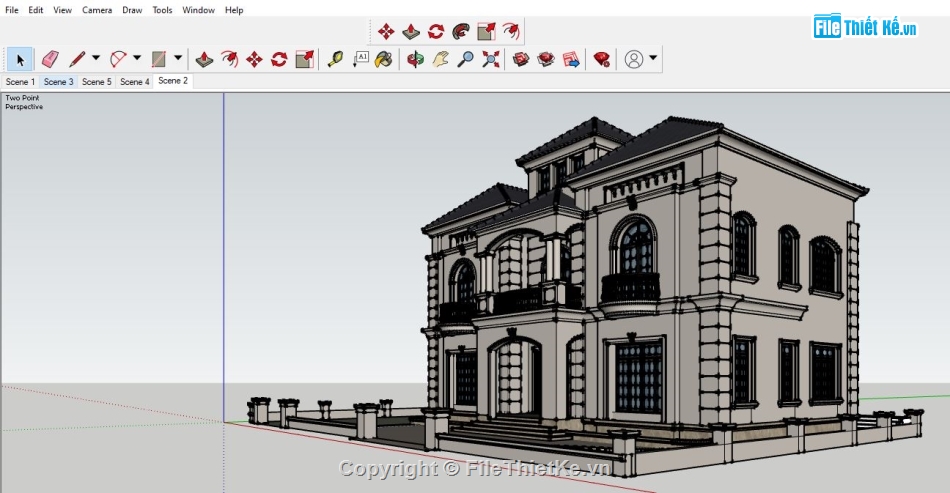Select the Pan hand tool
950x493 pixels.
click(x=440, y=59)
